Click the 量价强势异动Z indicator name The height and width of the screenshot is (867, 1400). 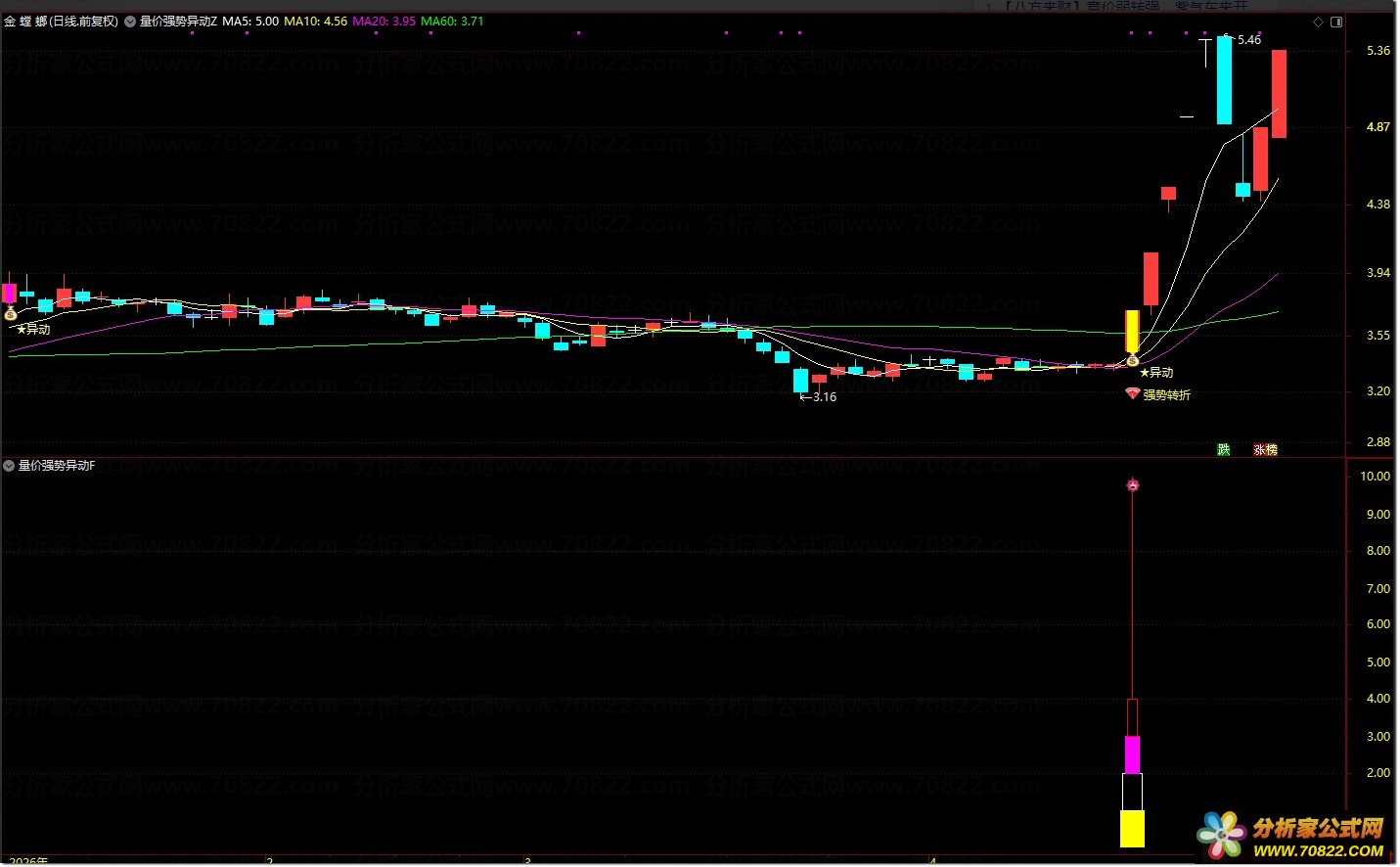178,22
